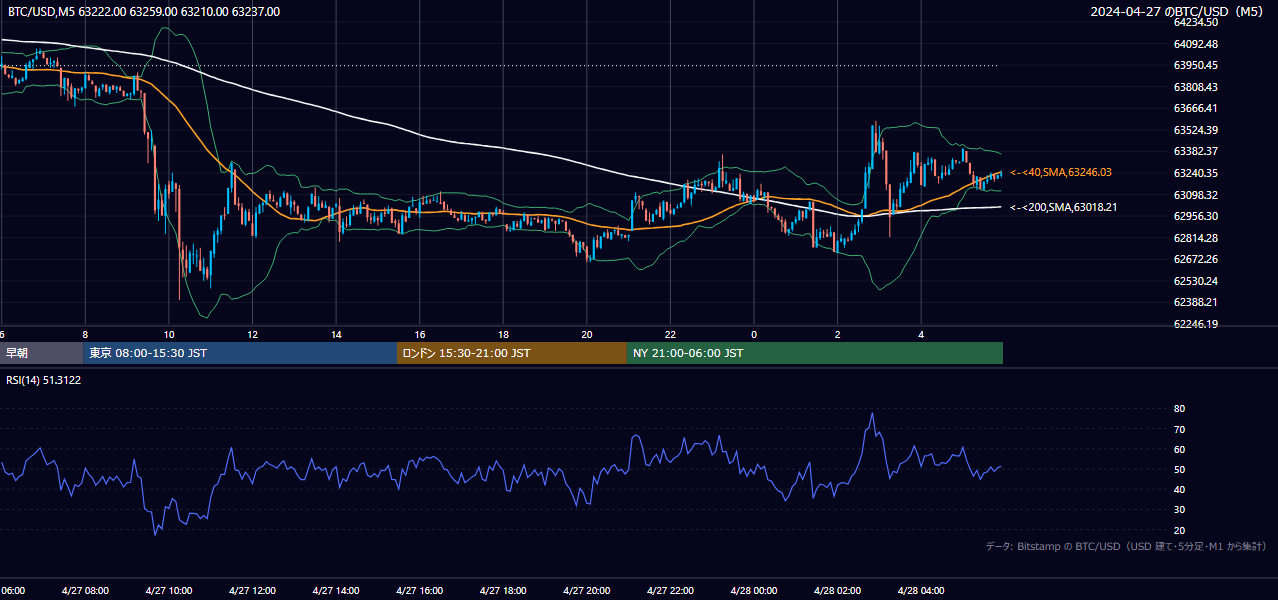Click hour tick 14 under price chart
The height and width of the screenshot is (600, 1278).
coord(336,334)
